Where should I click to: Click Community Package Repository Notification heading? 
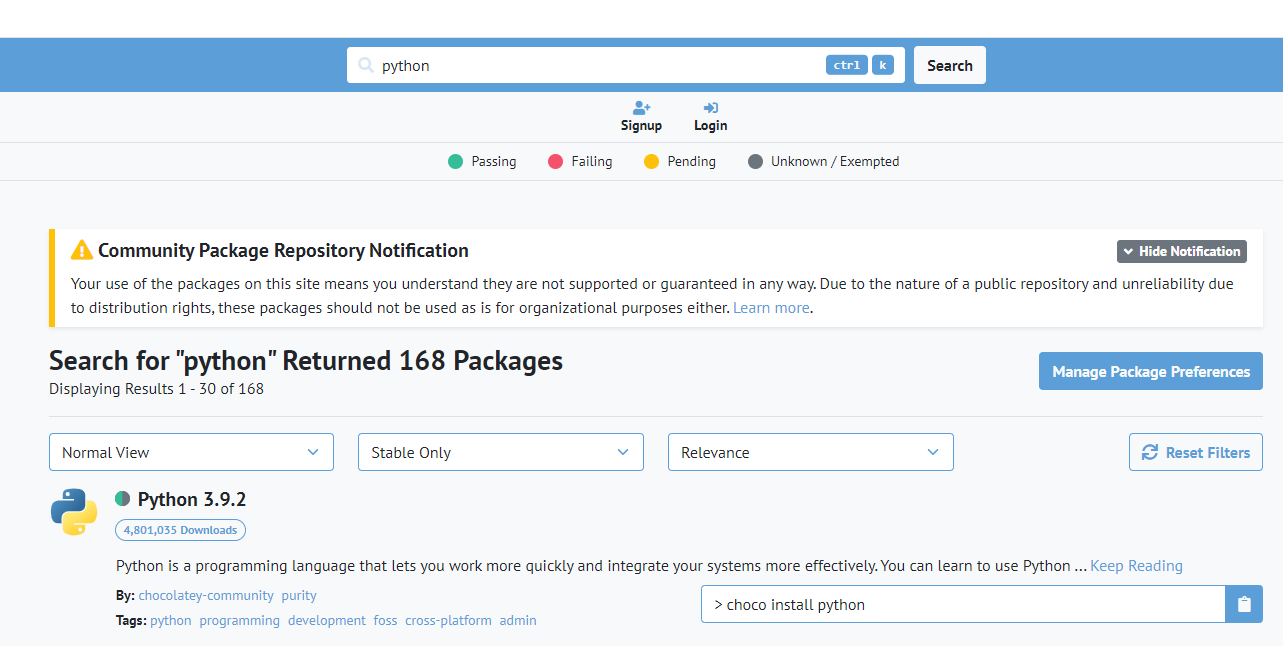coord(283,250)
